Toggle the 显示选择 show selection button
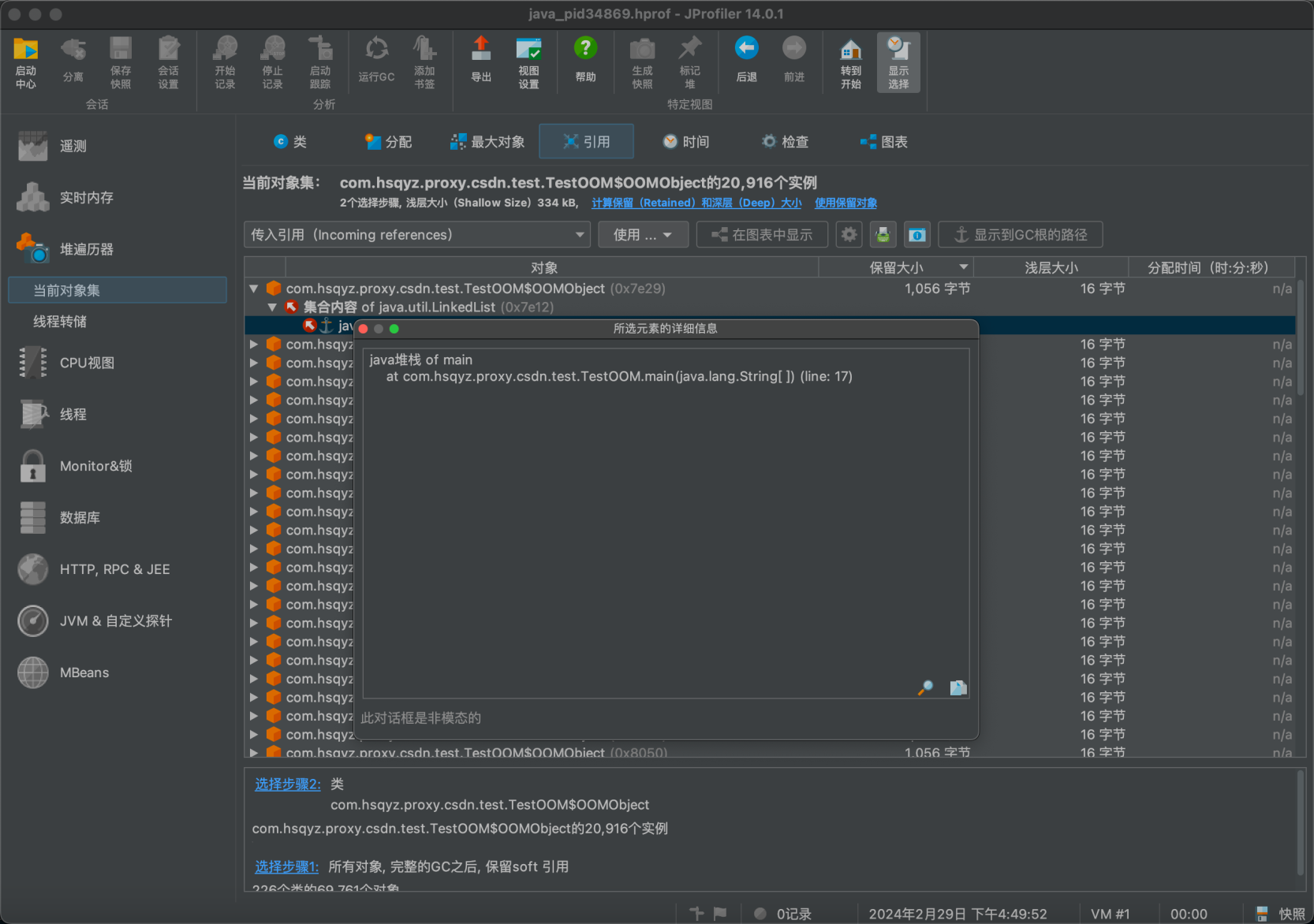The width and height of the screenshot is (1314, 924). (x=898, y=62)
